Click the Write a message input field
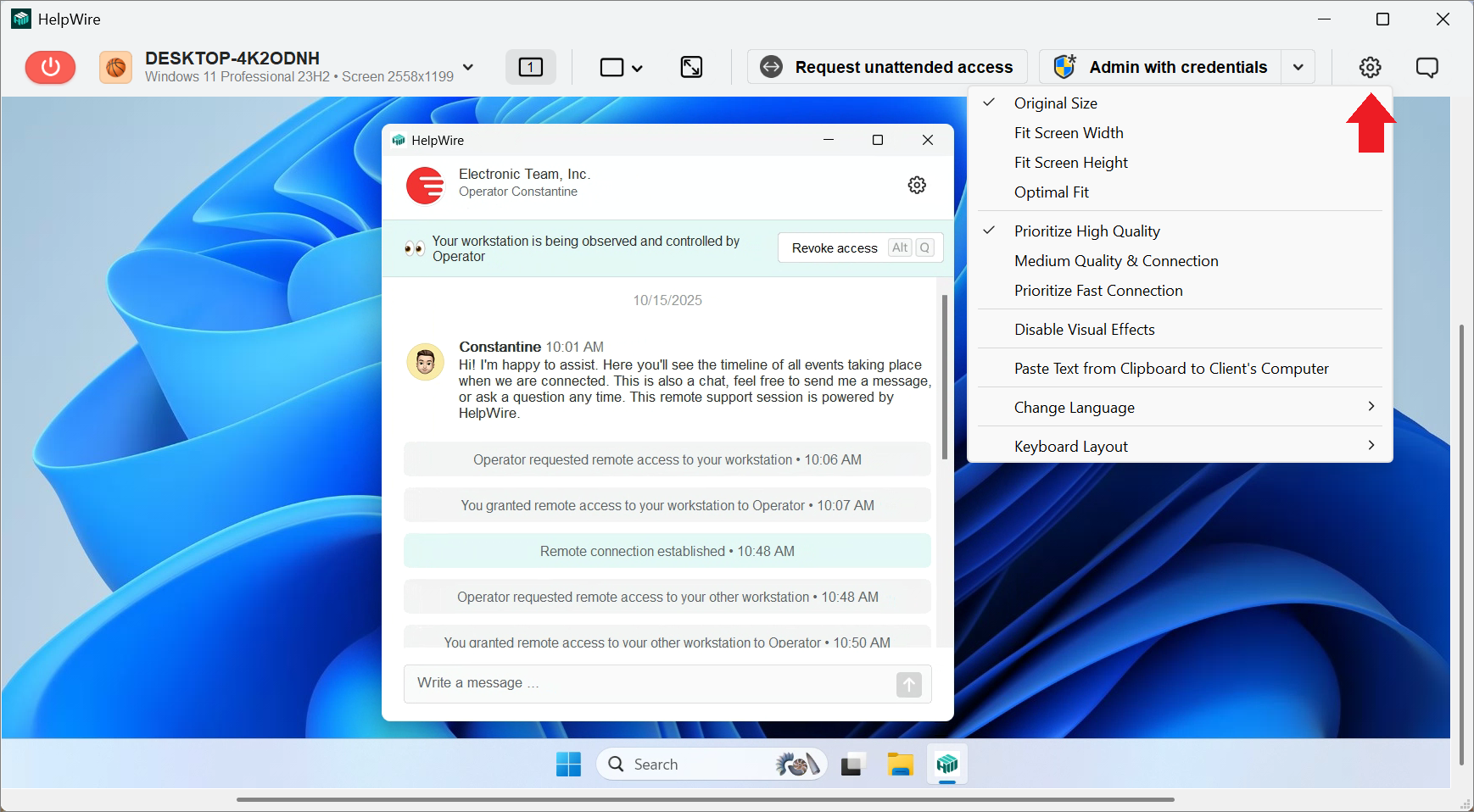 click(x=649, y=683)
